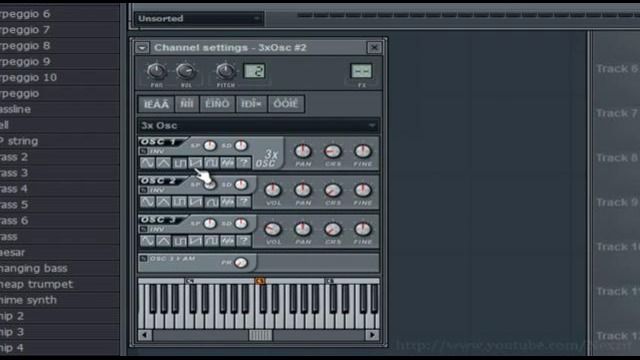This screenshot has height=360, width=640.
Task: Switch to third channel settings tab
Action: point(217,104)
